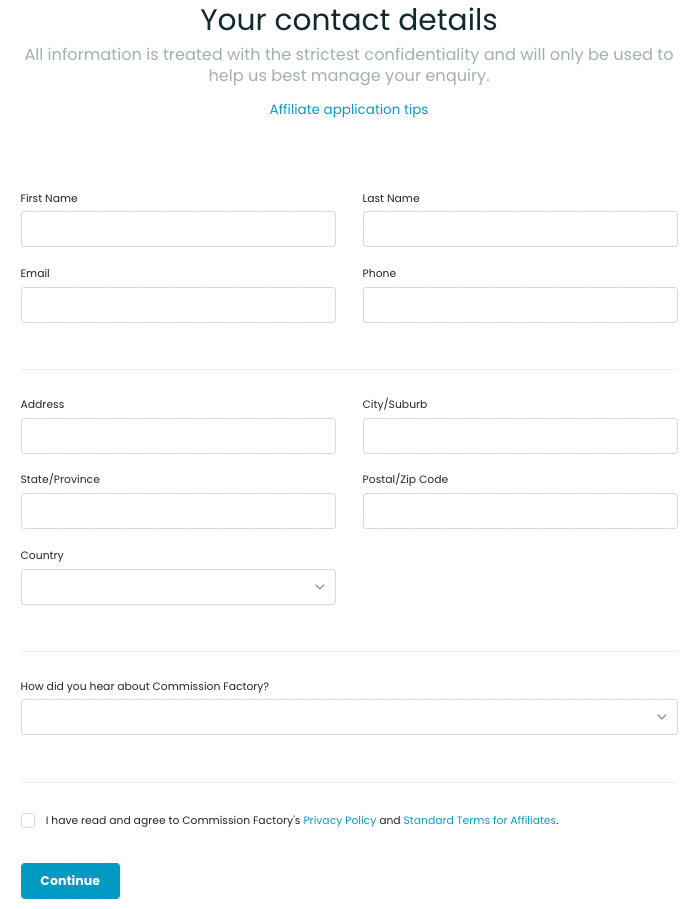691x909 pixels.
Task: Click inside the First Name field
Action: (178, 229)
